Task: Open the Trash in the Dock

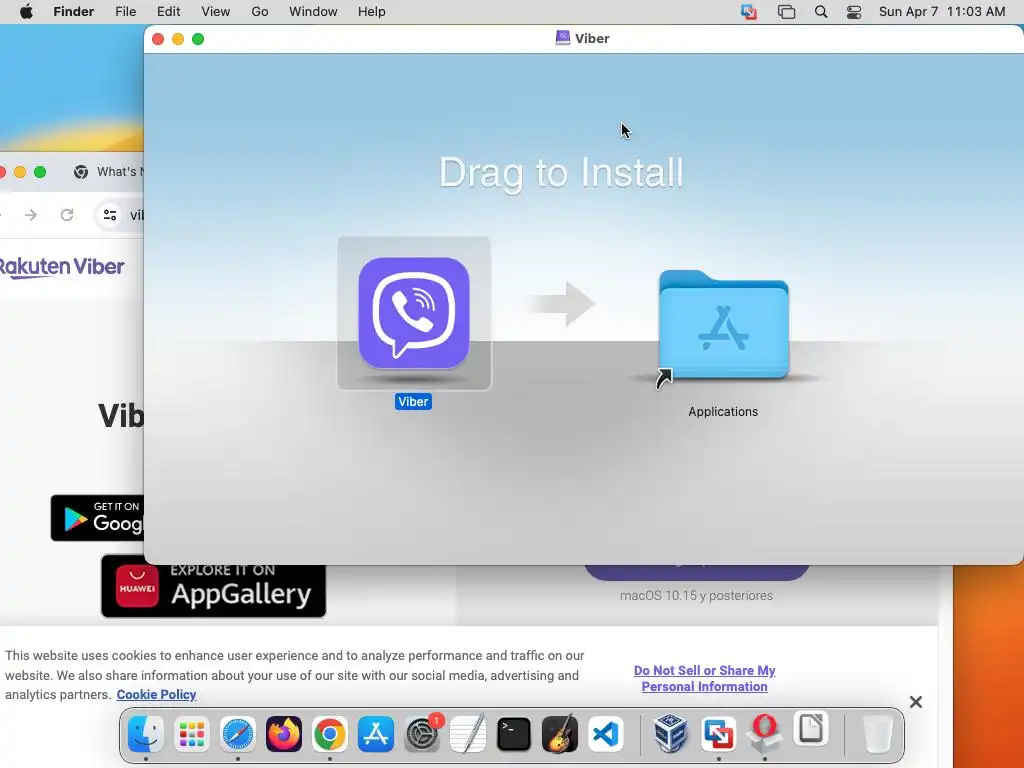Action: tap(877, 734)
